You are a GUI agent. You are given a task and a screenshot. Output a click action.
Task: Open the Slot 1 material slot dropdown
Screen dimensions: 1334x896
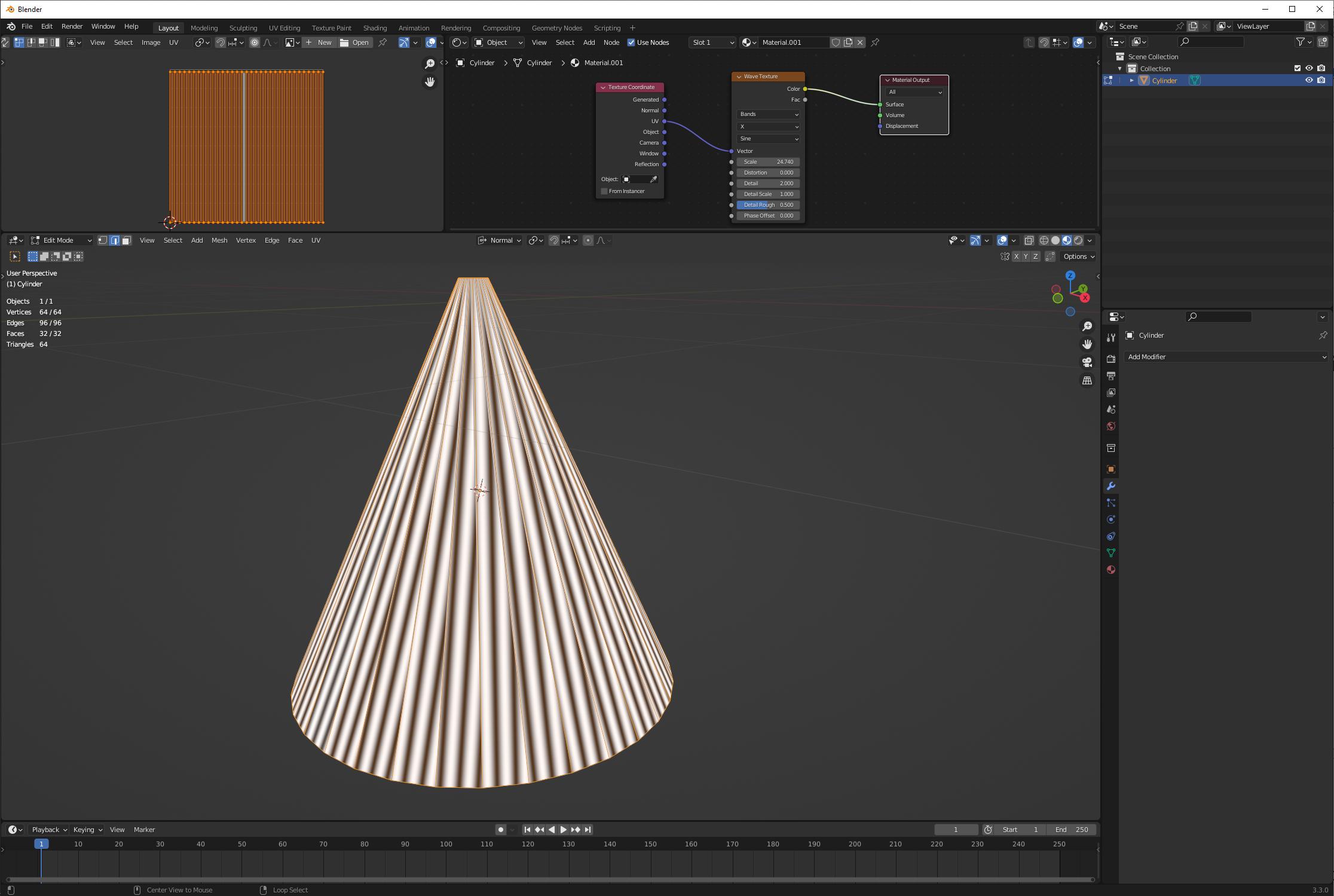tap(712, 42)
